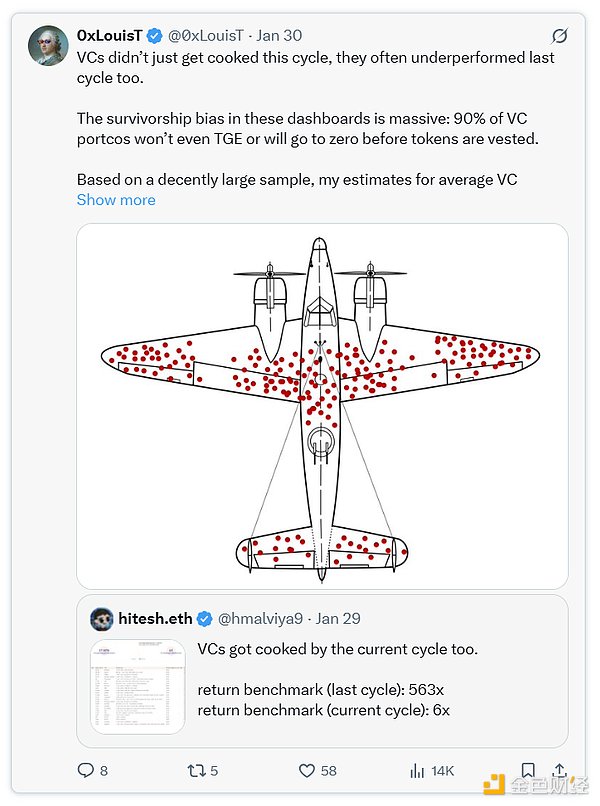The height and width of the screenshot is (806, 600).
Task: Click hitesh.eth's small avatar
Action: (x=101, y=619)
